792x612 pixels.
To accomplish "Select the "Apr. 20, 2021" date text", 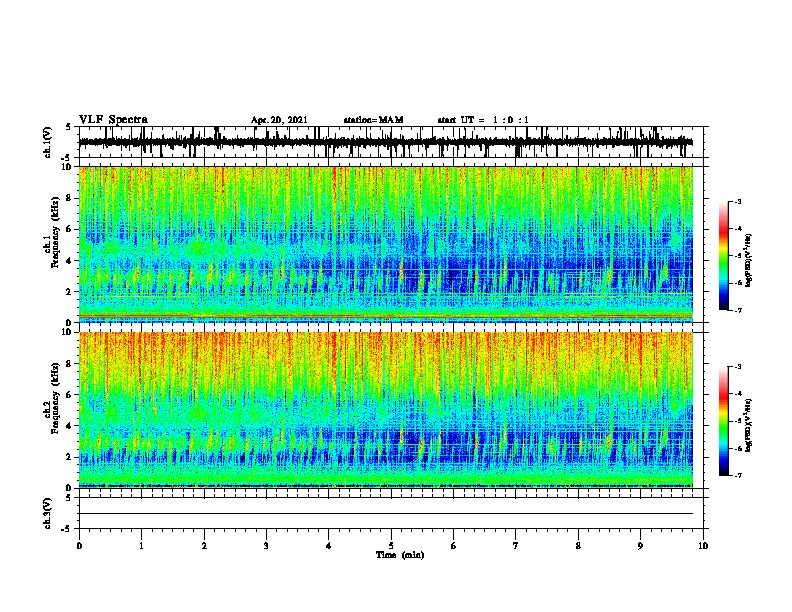I will (x=279, y=120).
